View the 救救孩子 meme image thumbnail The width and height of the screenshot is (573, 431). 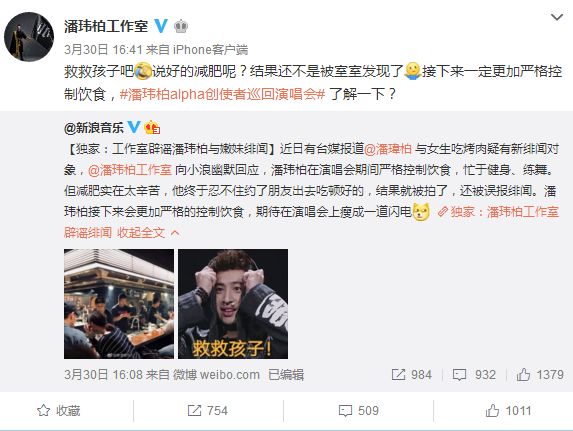tap(233, 304)
